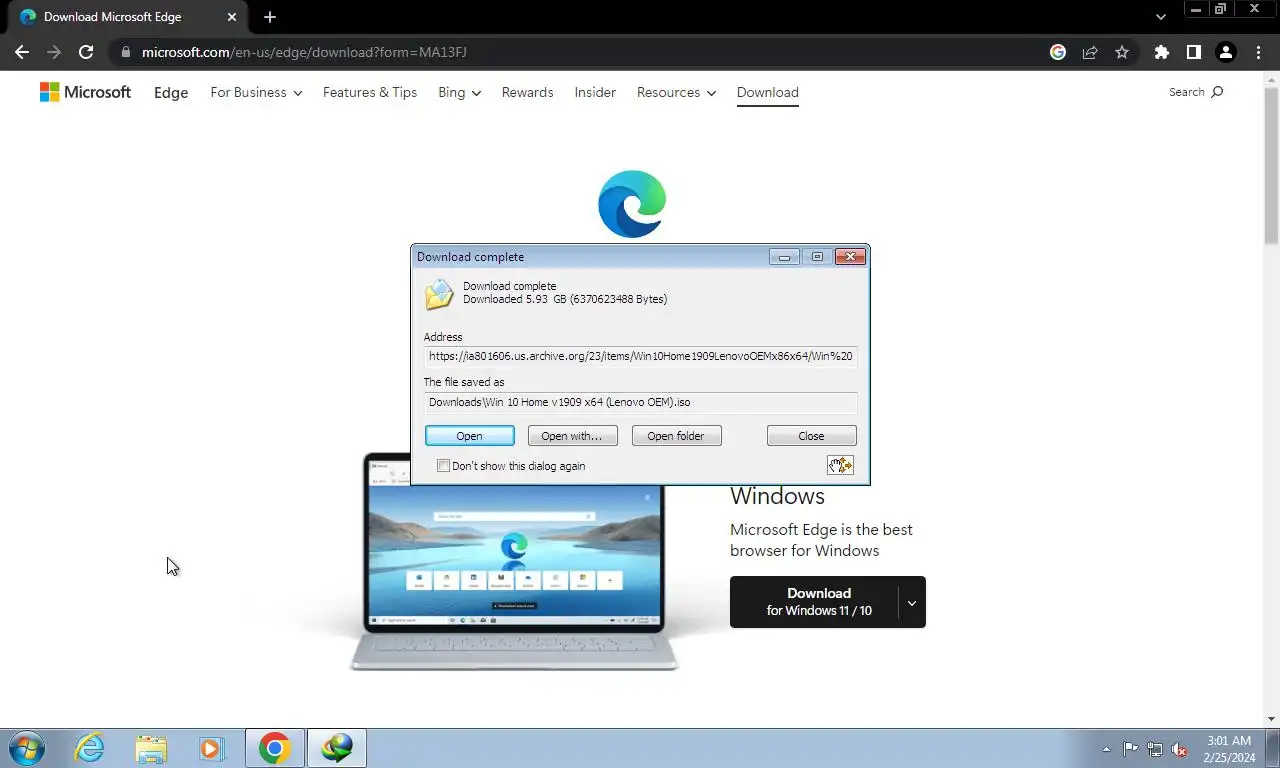1280x768 pixels.
Task: Click the IDM drag-and-drop hand icon
Action: pos(840,465)
